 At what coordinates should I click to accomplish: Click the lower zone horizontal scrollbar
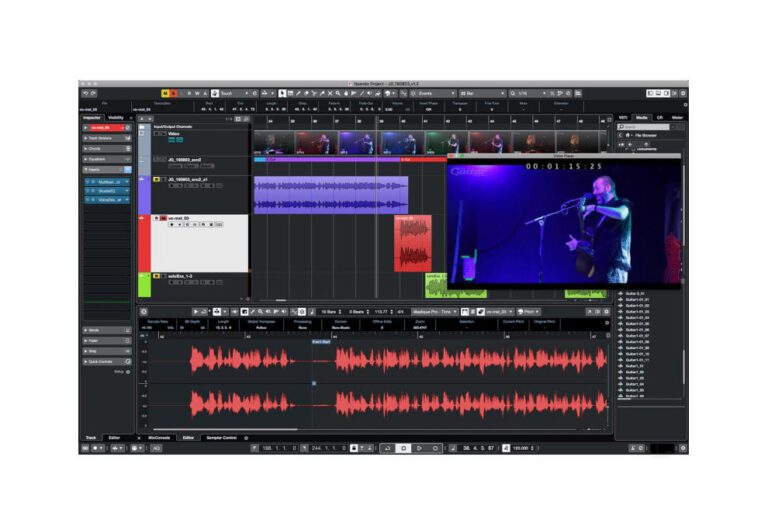[x=225, y=430]
